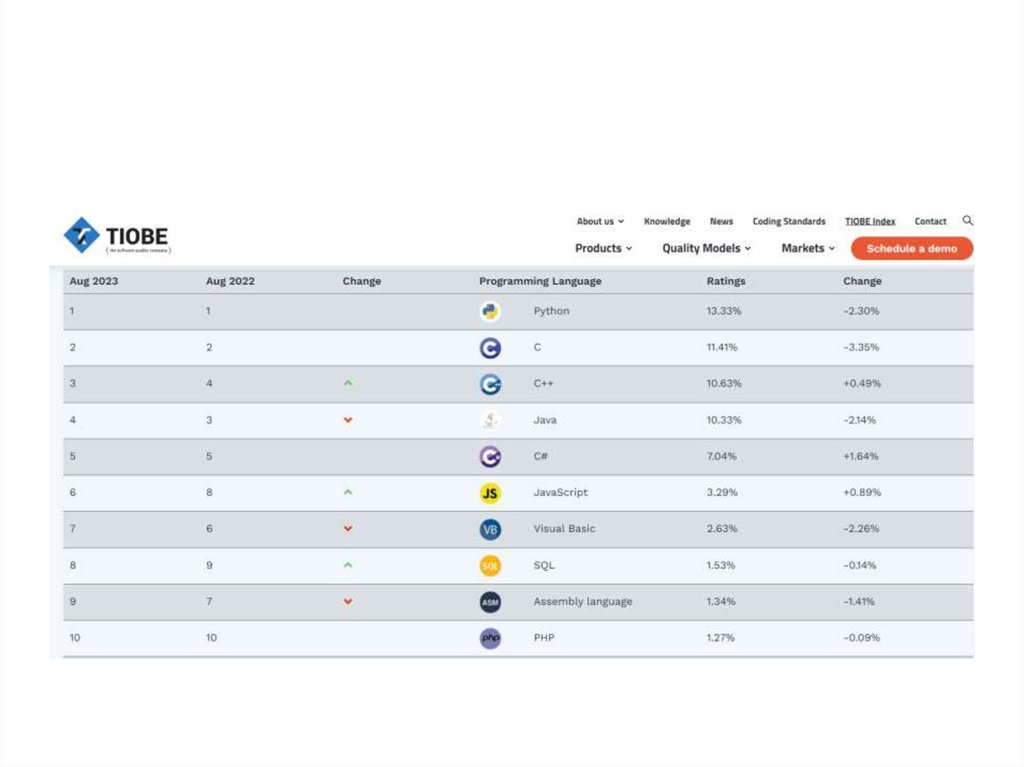1024x767 pixels.
Task: Click the C language logo icon
Action: pyautogui.click(x=490, y=348)
